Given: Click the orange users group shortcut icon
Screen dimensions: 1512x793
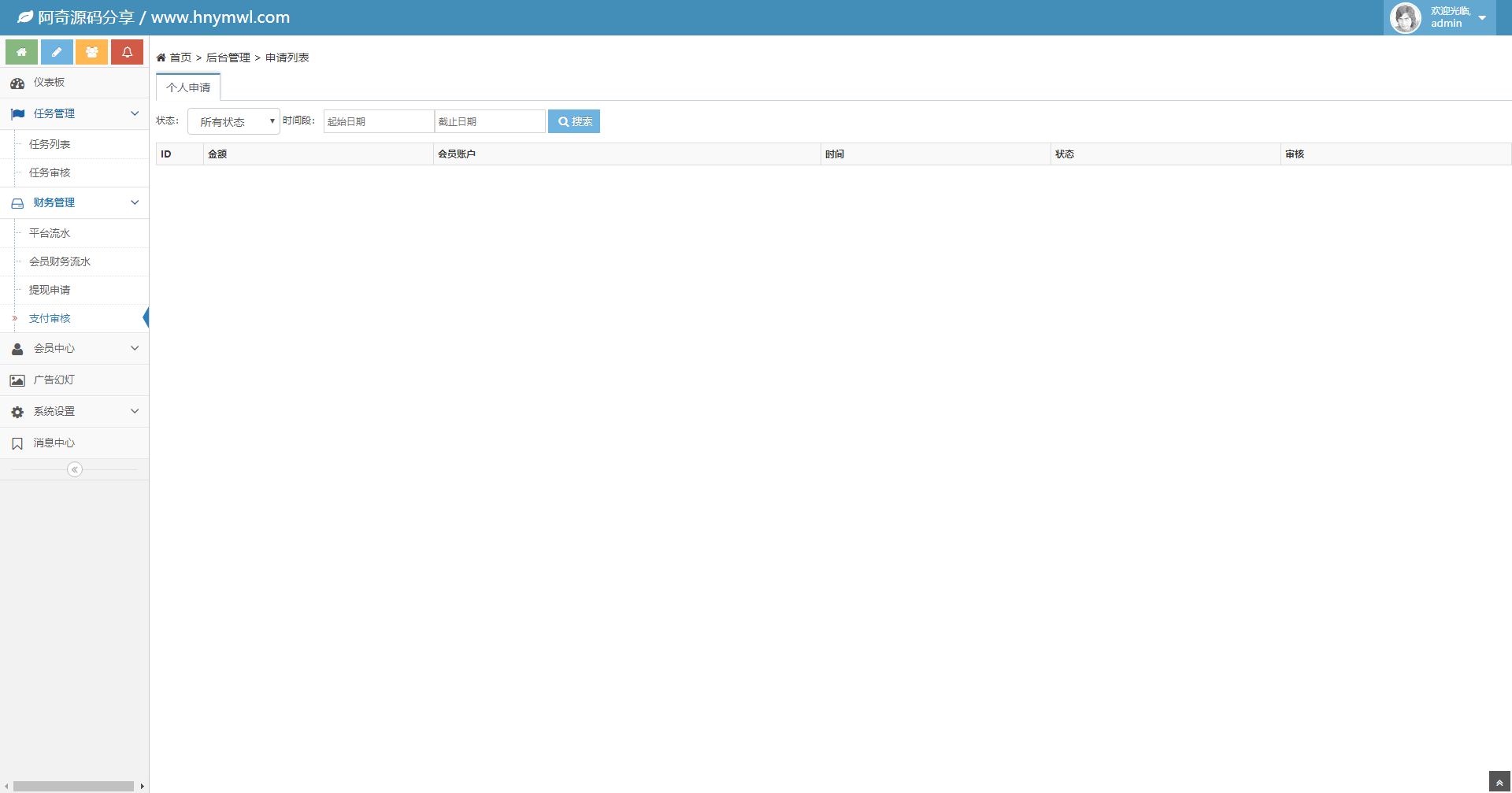Looking at the screenshot, I should pyautogui.click(x=91, y=52).
